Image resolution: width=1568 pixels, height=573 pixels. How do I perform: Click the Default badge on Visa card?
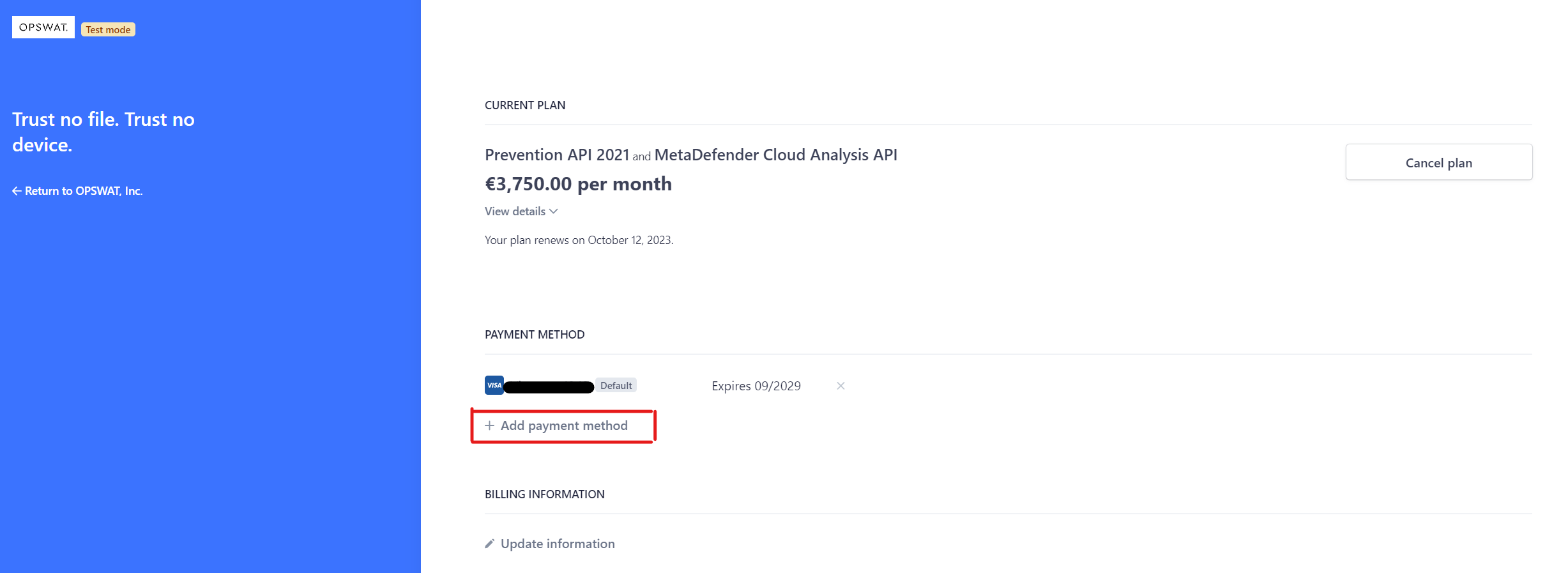[x=616, y=385]
